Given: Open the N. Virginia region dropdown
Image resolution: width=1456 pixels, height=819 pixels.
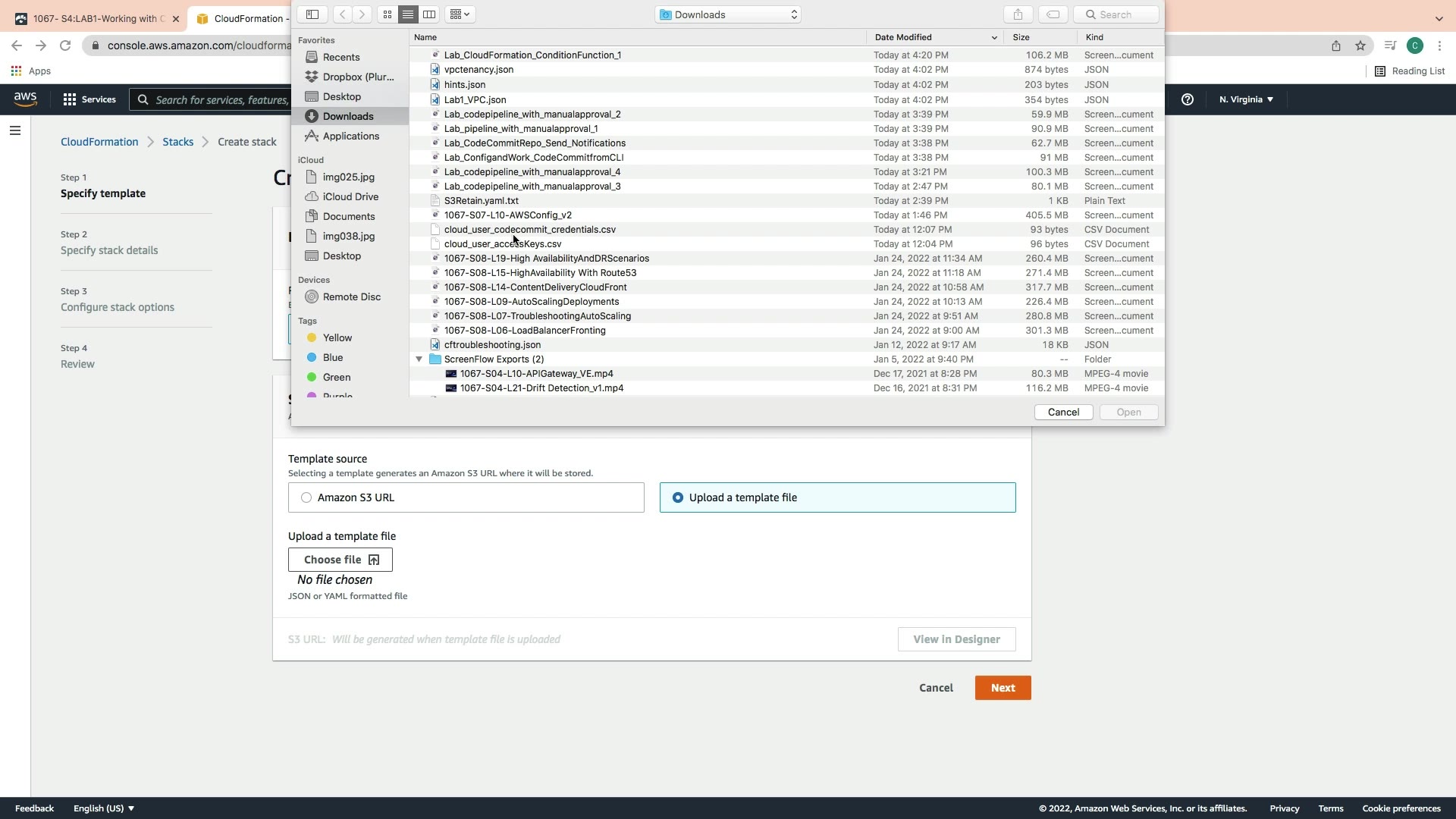Looking at the screenshot, I should 1246,99.
